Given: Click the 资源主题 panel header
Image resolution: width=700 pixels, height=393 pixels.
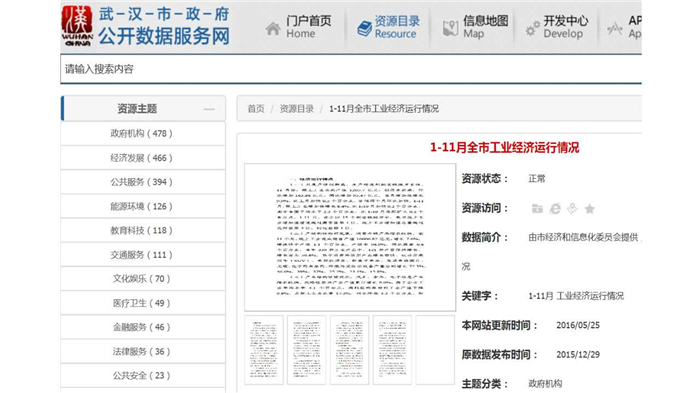Looking at the screenshot, I should 143,109.
